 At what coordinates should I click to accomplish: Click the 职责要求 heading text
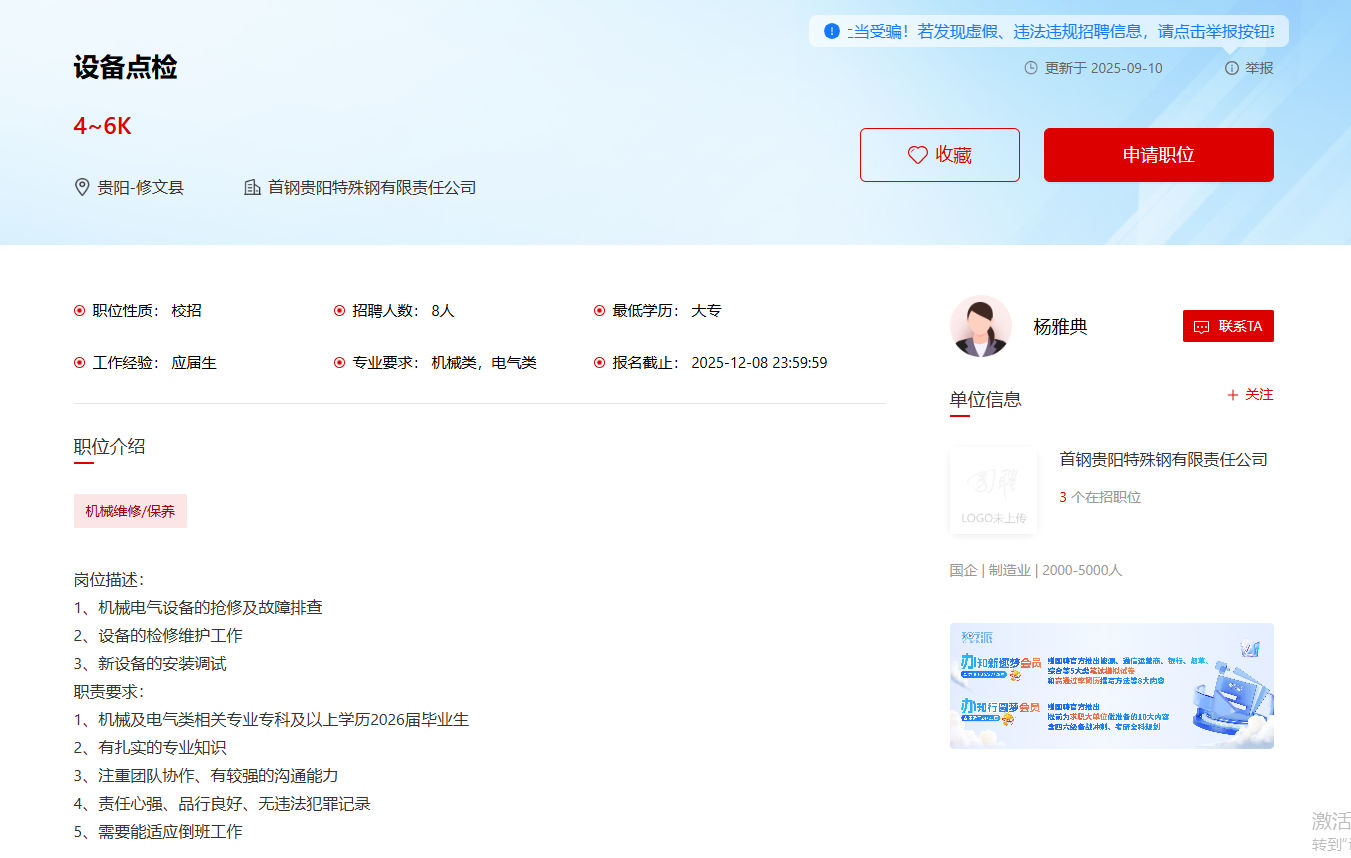pyautogui.click(x=109, y=691)
